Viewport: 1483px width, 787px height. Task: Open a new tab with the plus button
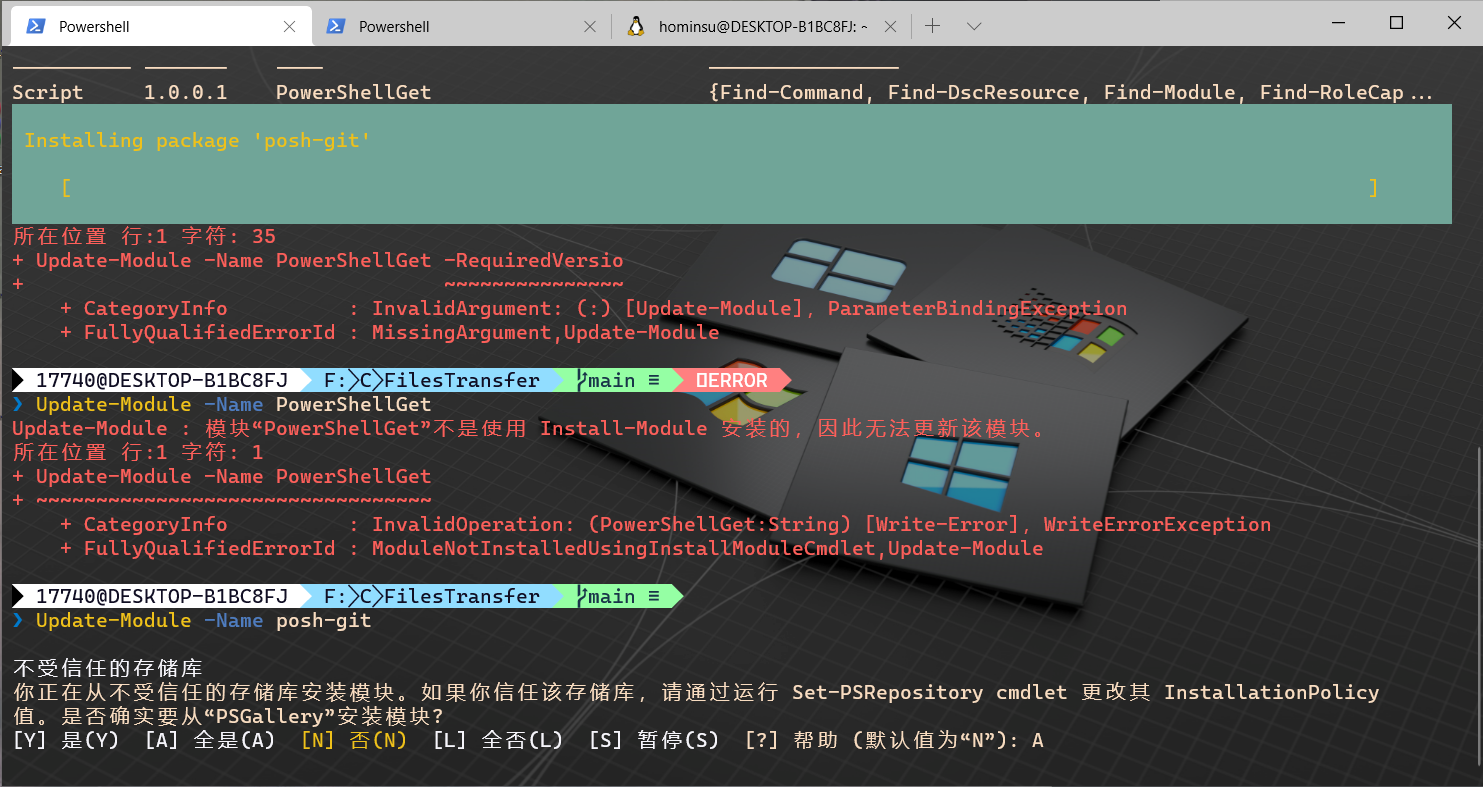(x=933, y=26)
